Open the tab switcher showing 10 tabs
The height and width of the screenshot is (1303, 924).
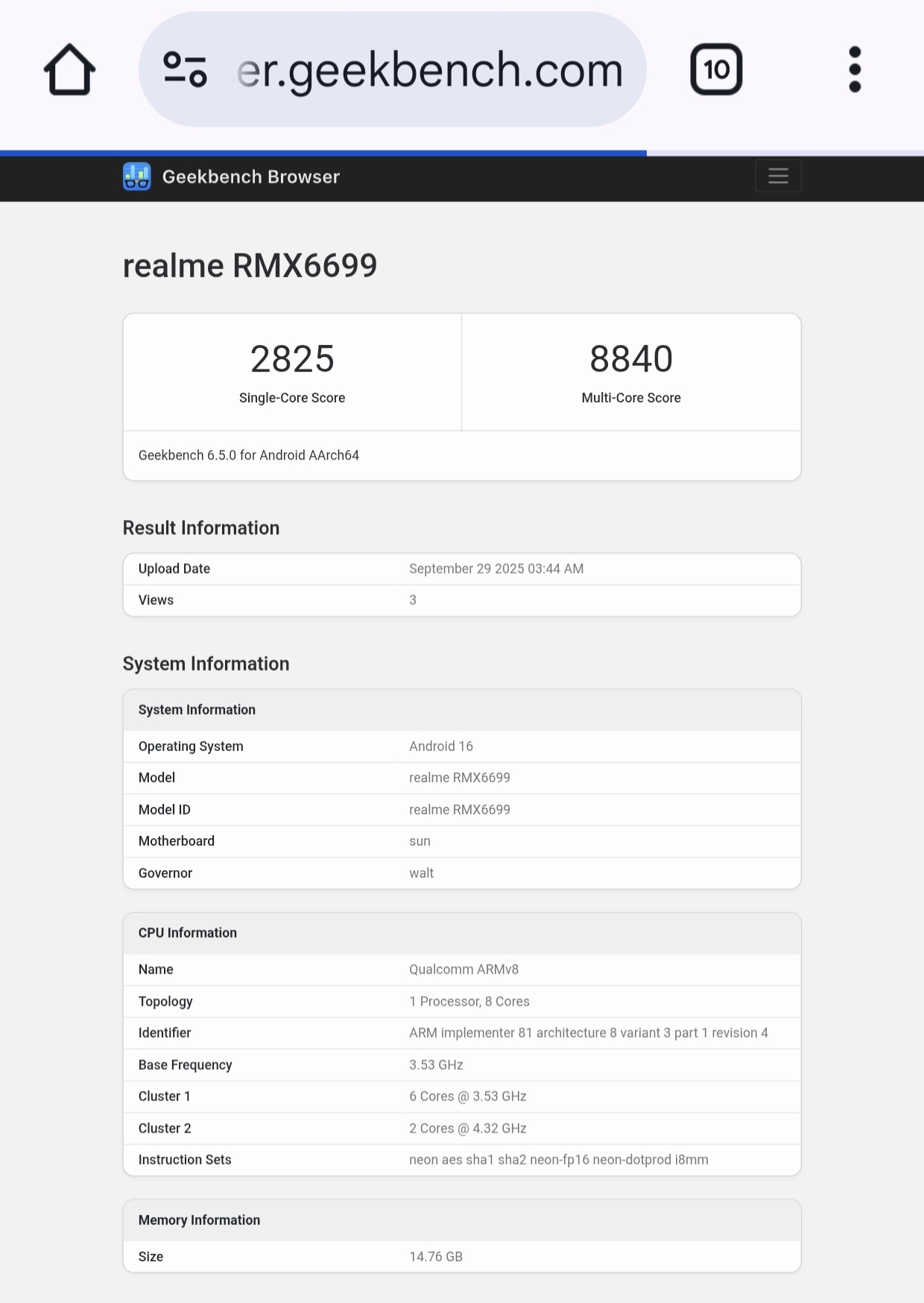point(716,70)
